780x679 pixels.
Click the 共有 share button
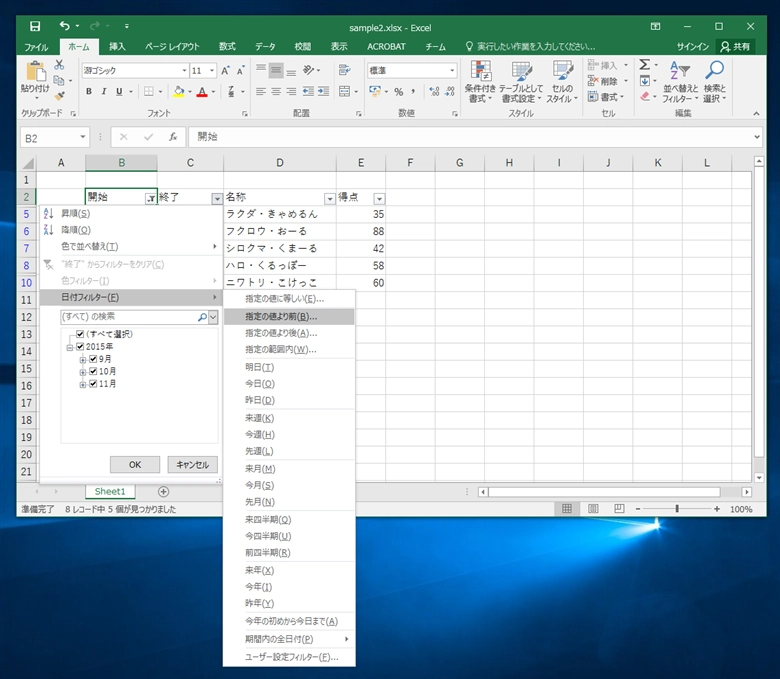tap(735, 47)
